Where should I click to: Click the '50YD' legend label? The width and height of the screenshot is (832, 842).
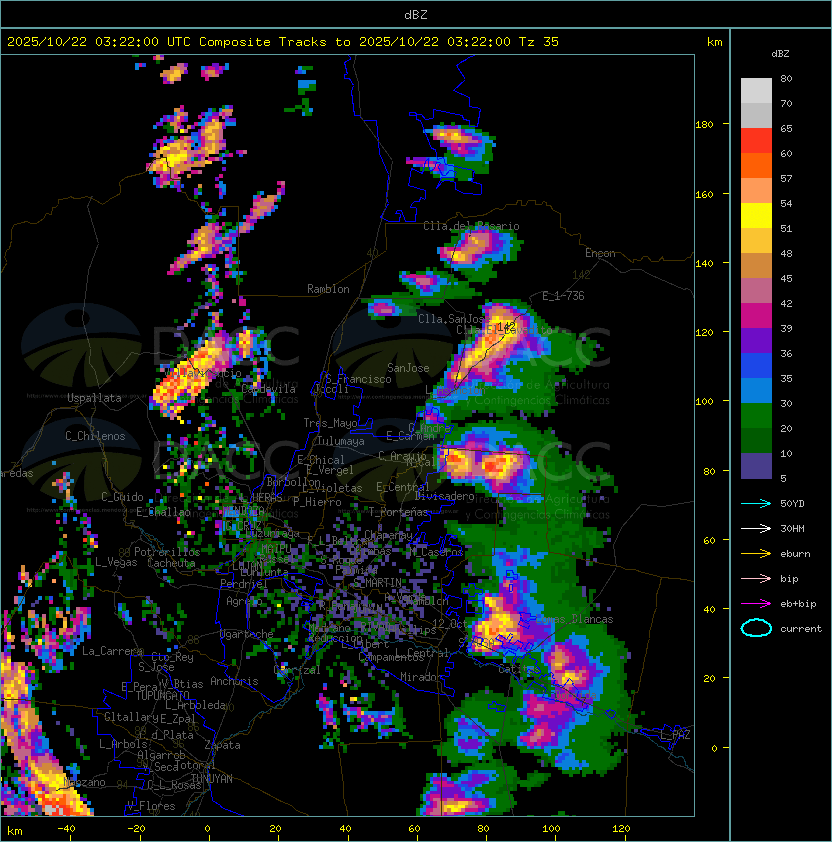[x=792, y=504]
